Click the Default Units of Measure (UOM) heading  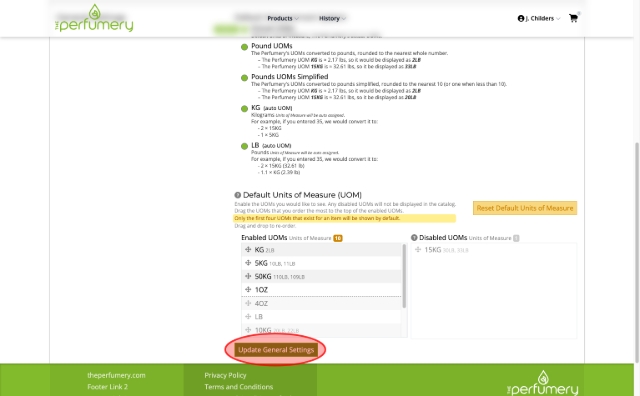[x=302, y=195]
